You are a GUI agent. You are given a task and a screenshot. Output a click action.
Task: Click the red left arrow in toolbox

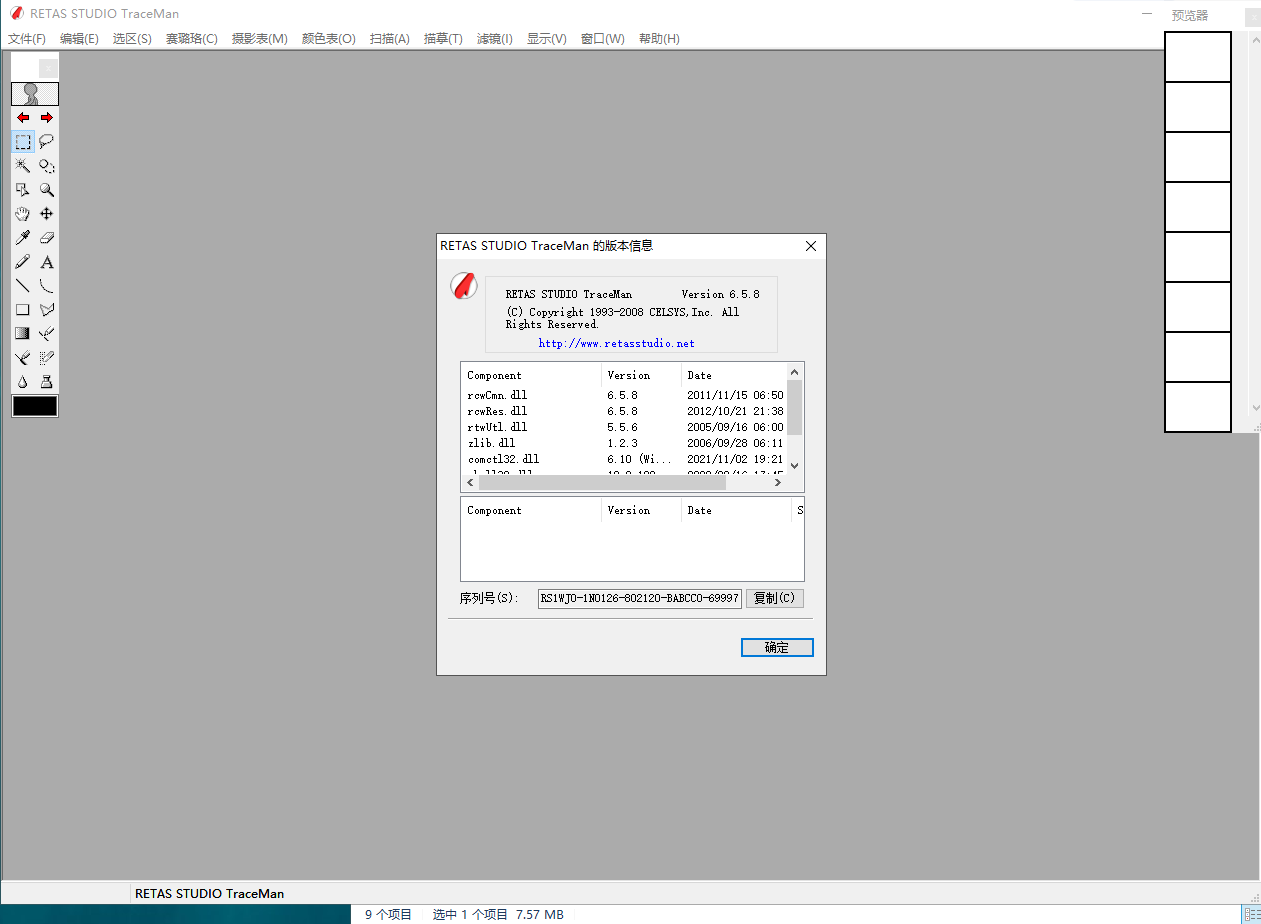point(23,118)
